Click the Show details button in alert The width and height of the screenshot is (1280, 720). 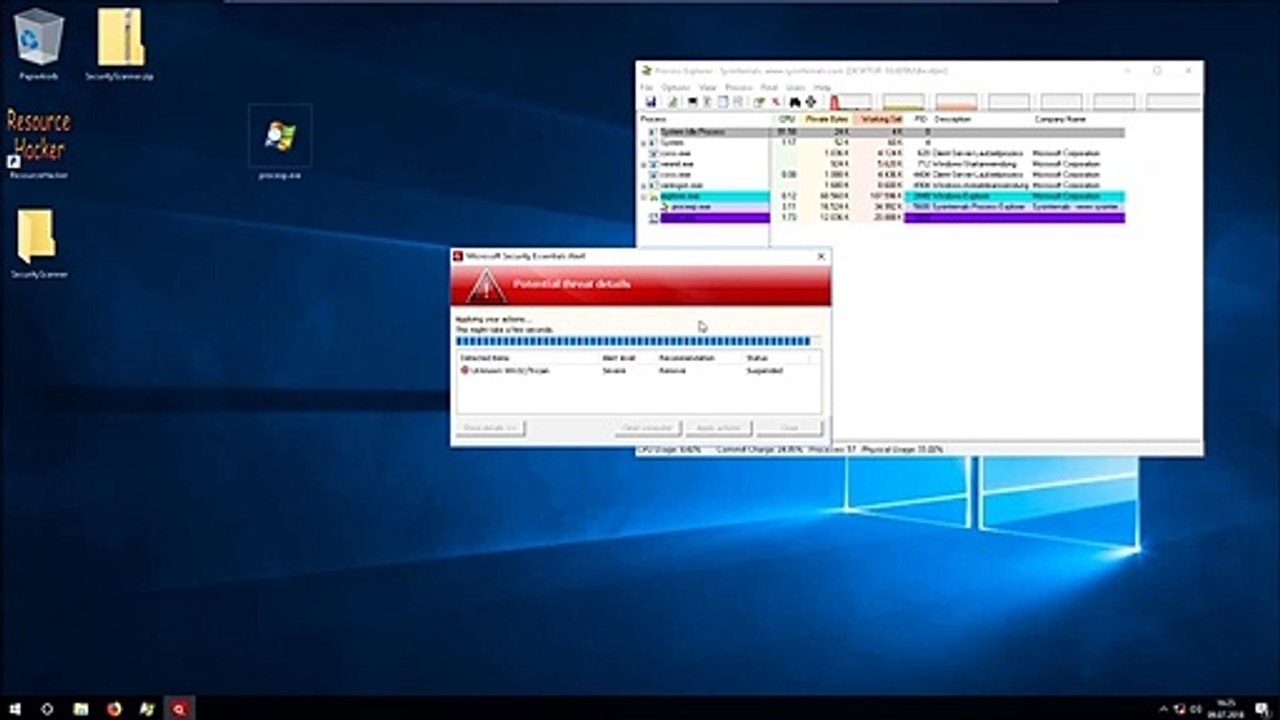click(x=491, y=428)
